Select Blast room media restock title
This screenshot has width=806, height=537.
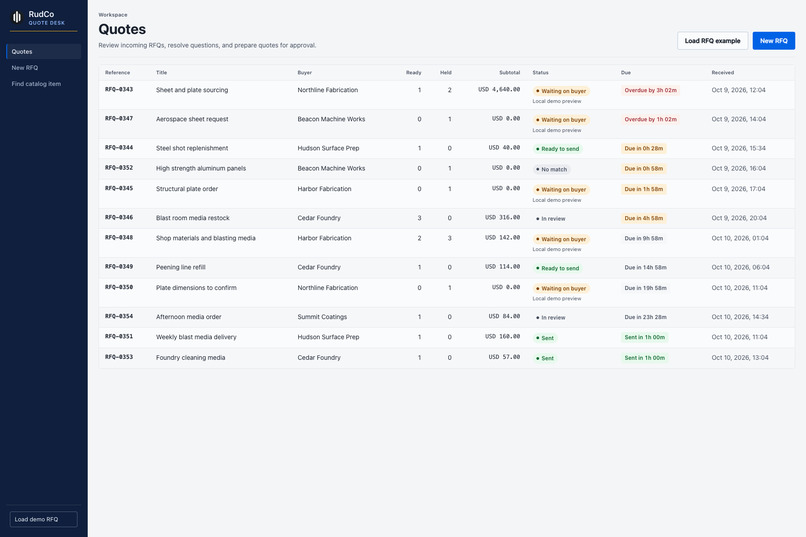(x=193, y=218)
